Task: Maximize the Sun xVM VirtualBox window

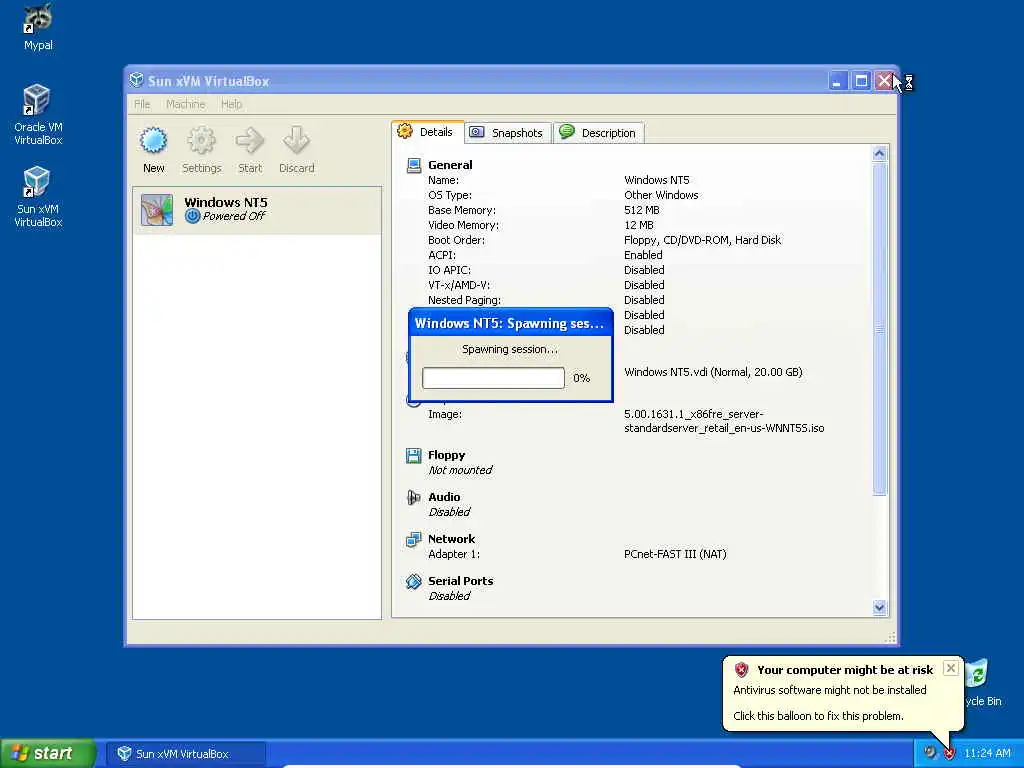Action: point(861,81)
